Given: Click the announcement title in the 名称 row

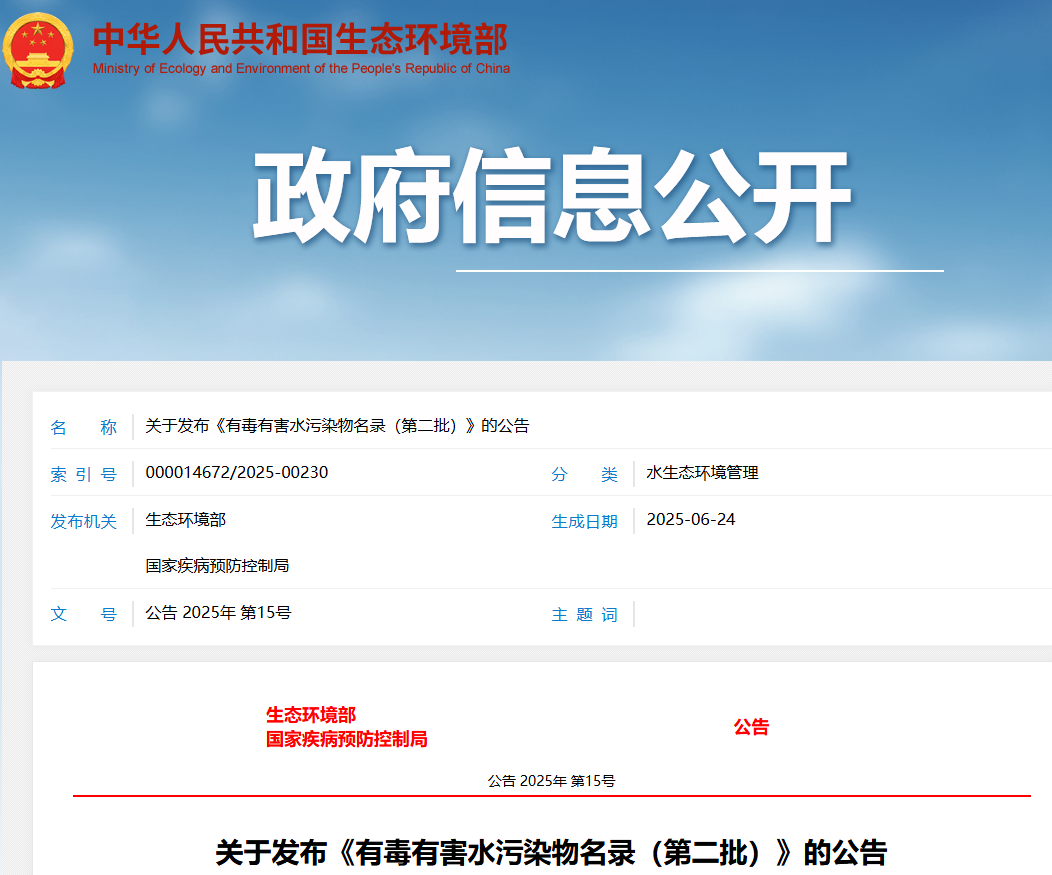Looking at the screenshot, I should click(337, 426).
